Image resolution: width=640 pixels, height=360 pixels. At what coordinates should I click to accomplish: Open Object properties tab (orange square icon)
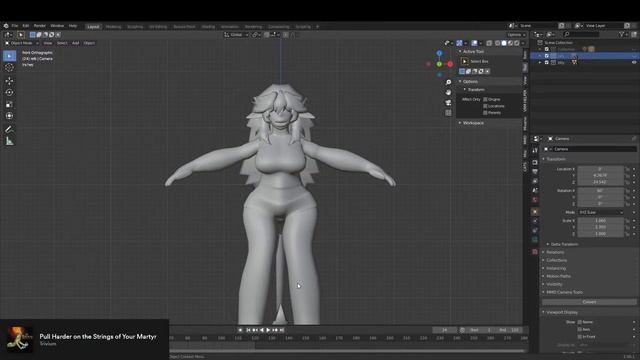[535, 212]
